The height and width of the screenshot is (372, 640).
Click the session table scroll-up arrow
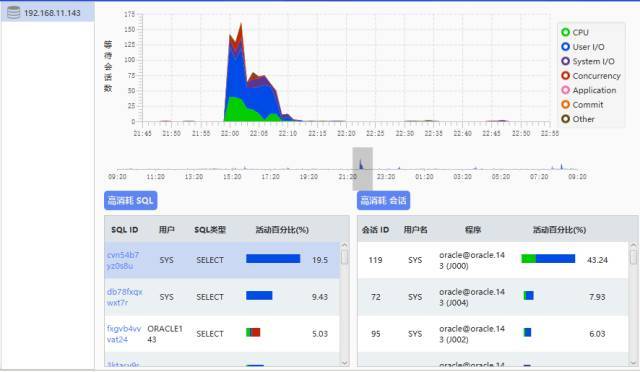633,245
